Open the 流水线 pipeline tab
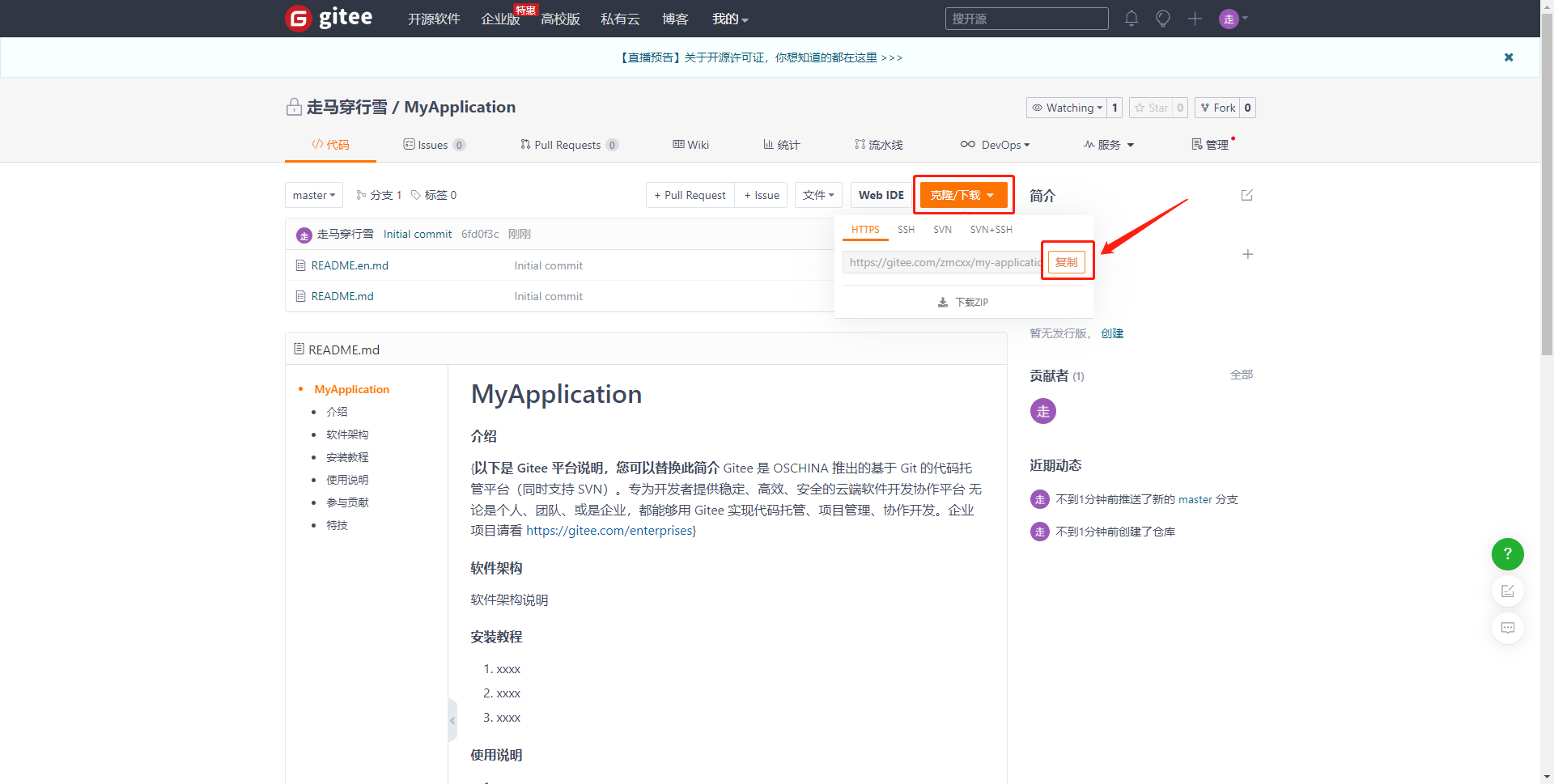Image resolution: width=1554 pixels, height=784 pixels. point(878,145)
